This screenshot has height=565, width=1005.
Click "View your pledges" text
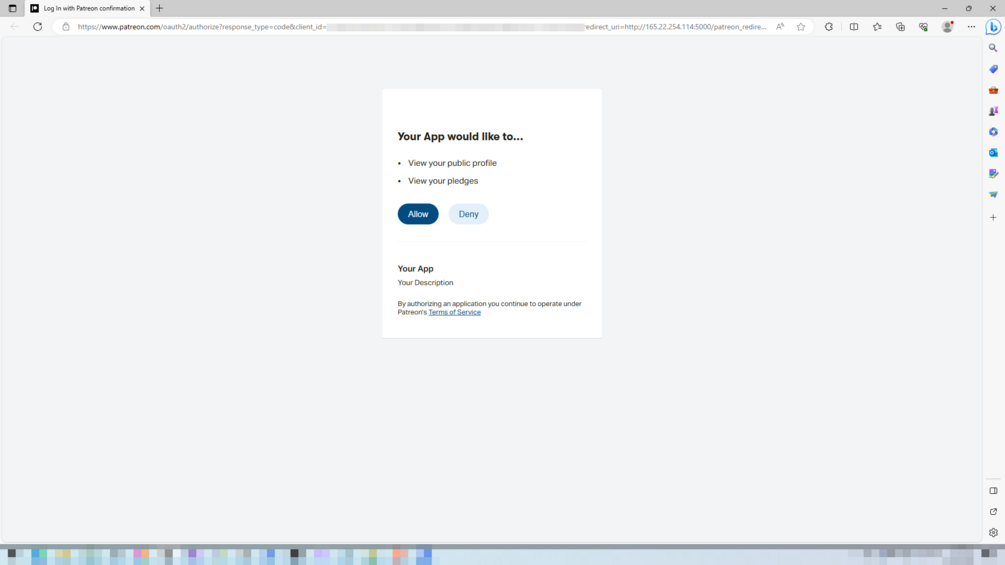(443, 181)
